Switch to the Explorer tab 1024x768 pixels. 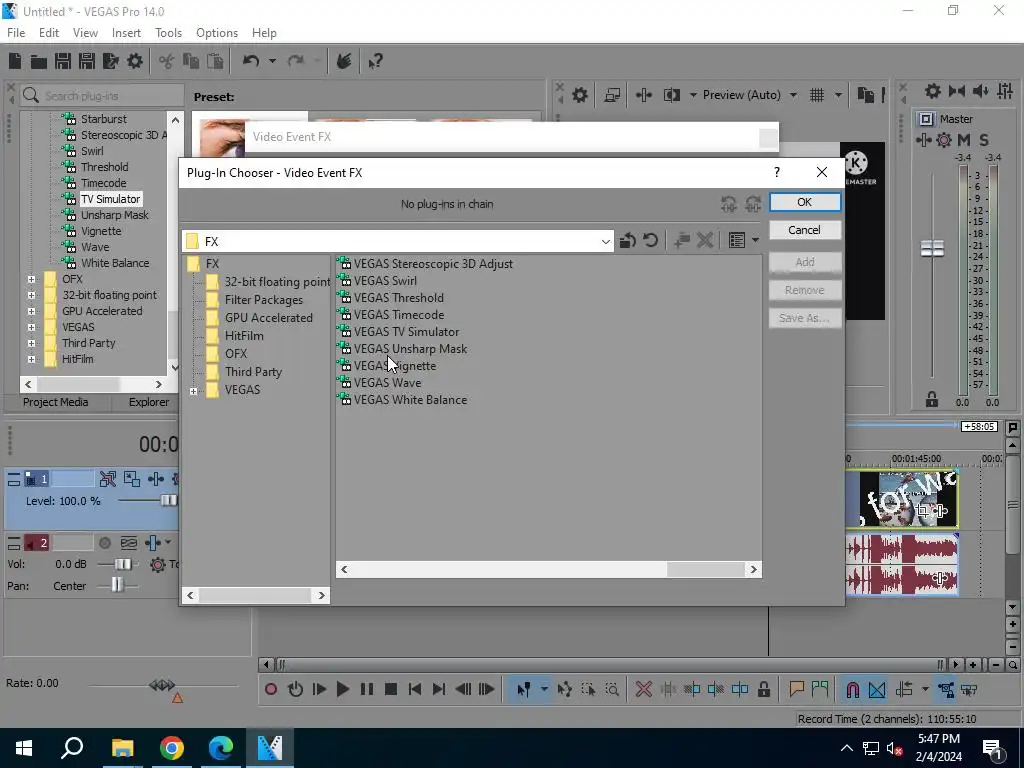[x=149, y=402]
